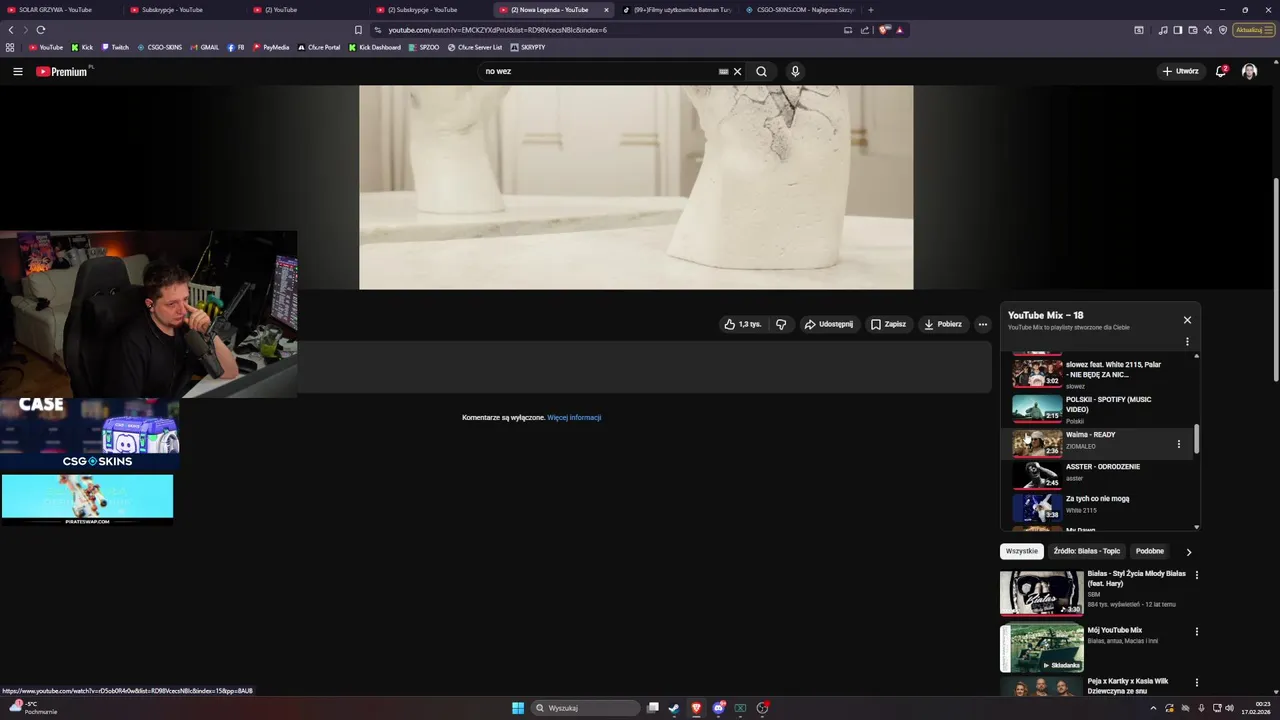Focus the YouTube search input field
1280x720 pixels.
(x=598, y=72)
